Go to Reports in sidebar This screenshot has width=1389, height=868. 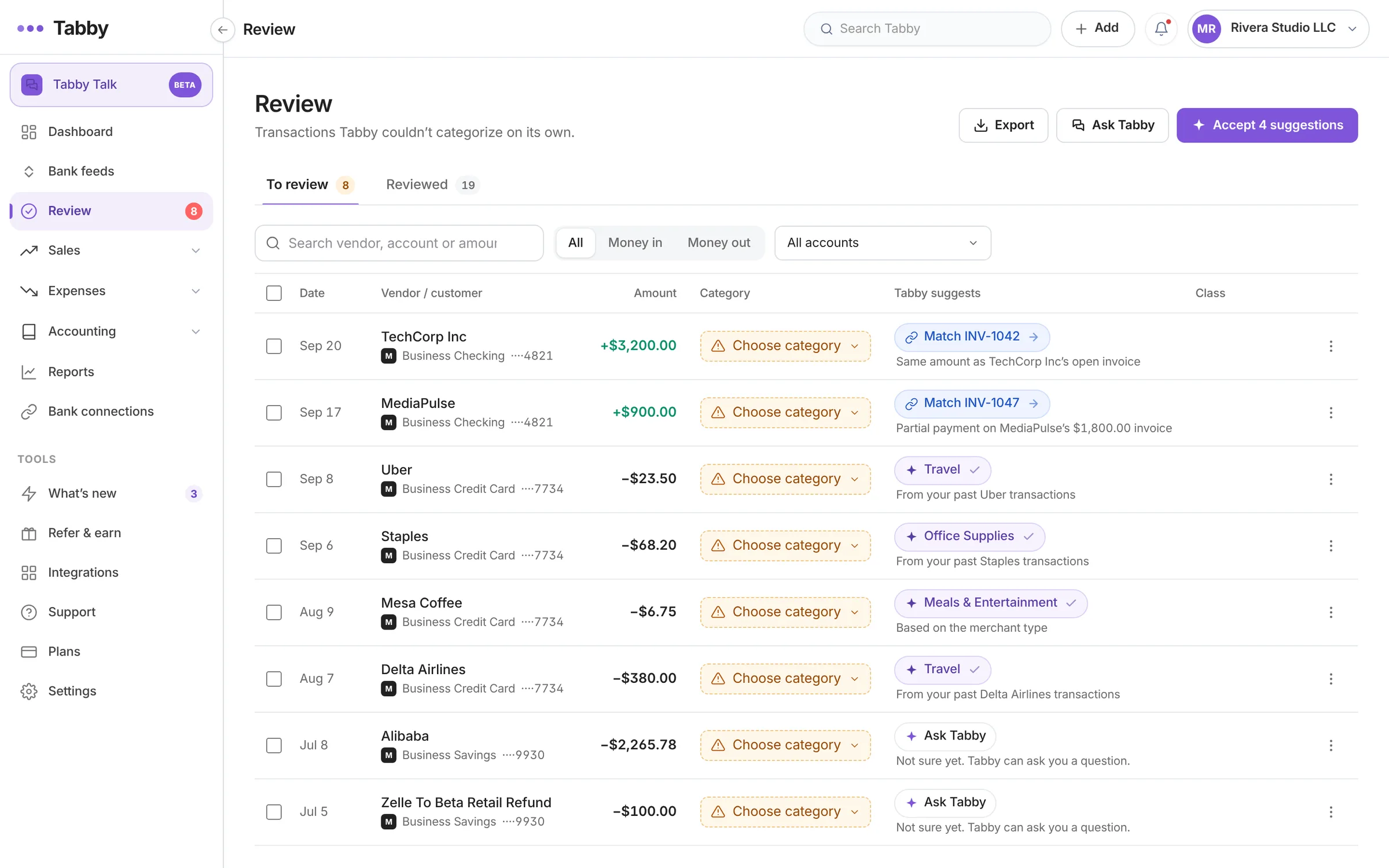pyautogui.click(x=111, y=372)
